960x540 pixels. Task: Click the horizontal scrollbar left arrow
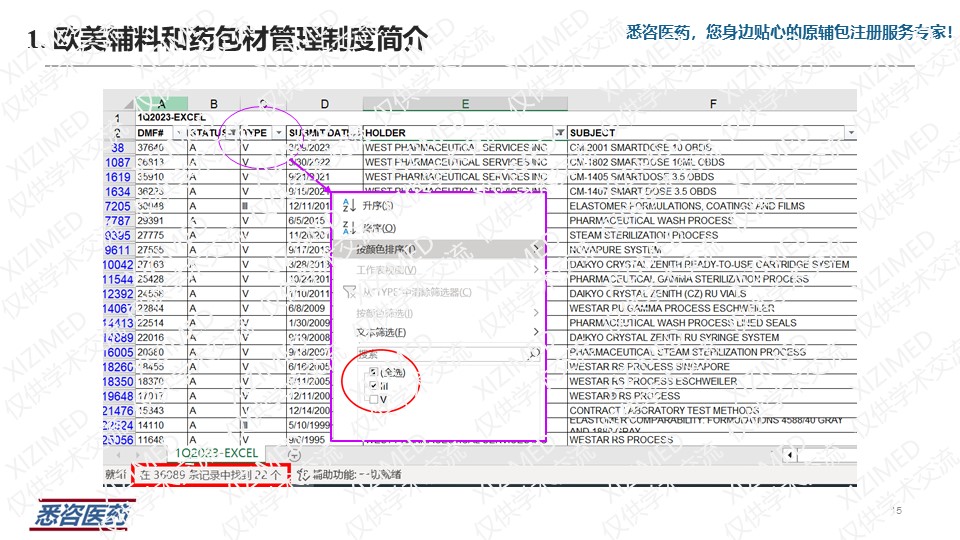click(x=790, y=456)
